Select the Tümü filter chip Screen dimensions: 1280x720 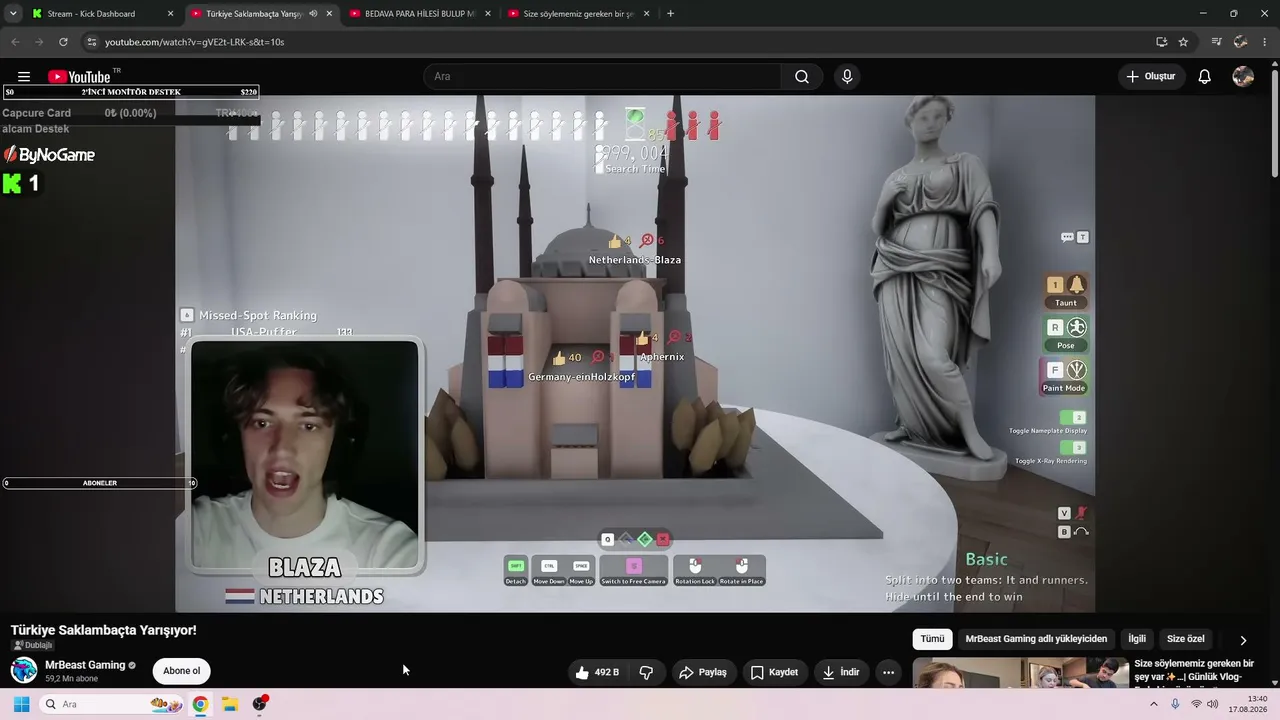(x=932, y=639)
